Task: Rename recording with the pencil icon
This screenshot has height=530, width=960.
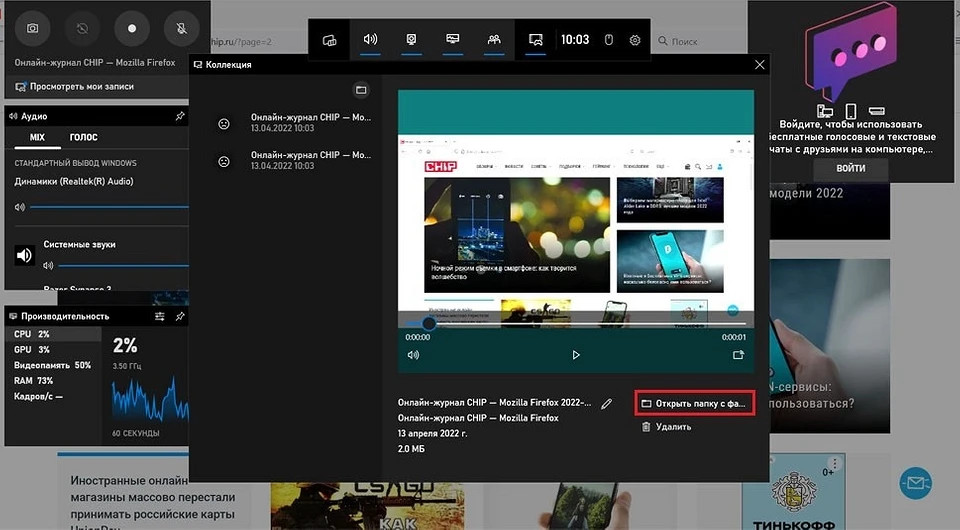Action: tap(606, 404)
